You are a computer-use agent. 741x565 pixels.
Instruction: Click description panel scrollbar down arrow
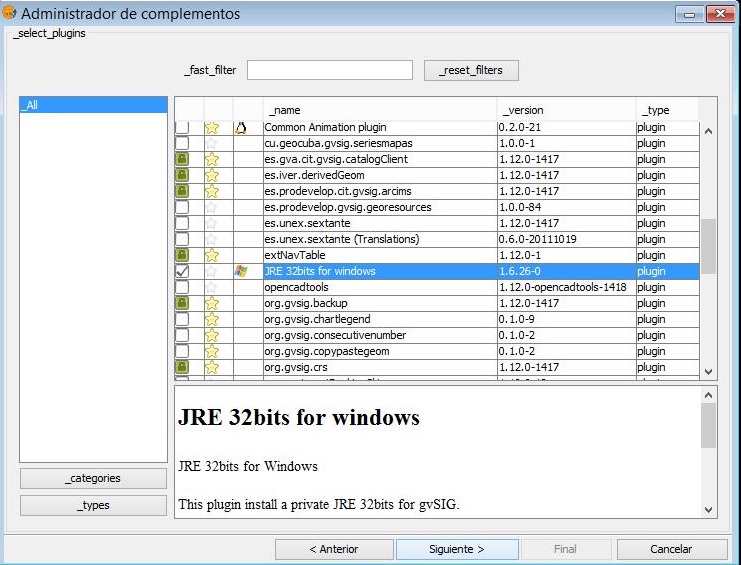708,510
